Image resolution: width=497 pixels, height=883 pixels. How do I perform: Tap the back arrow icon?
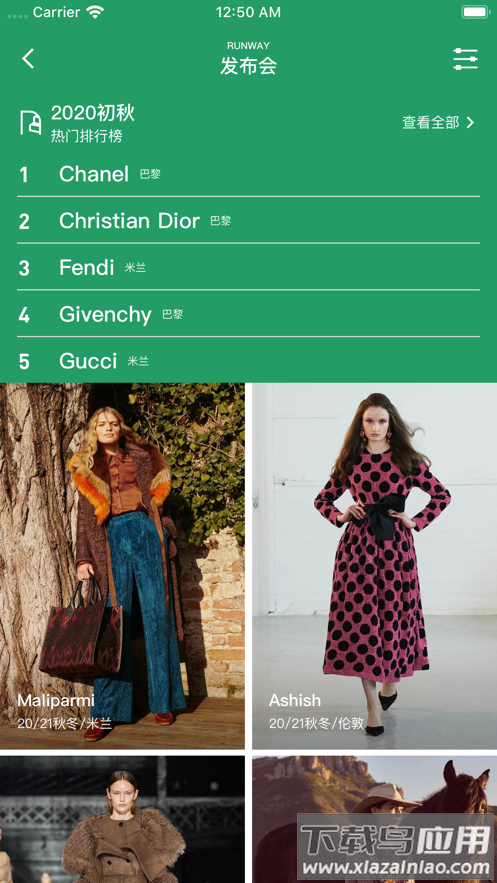point(28,59)
